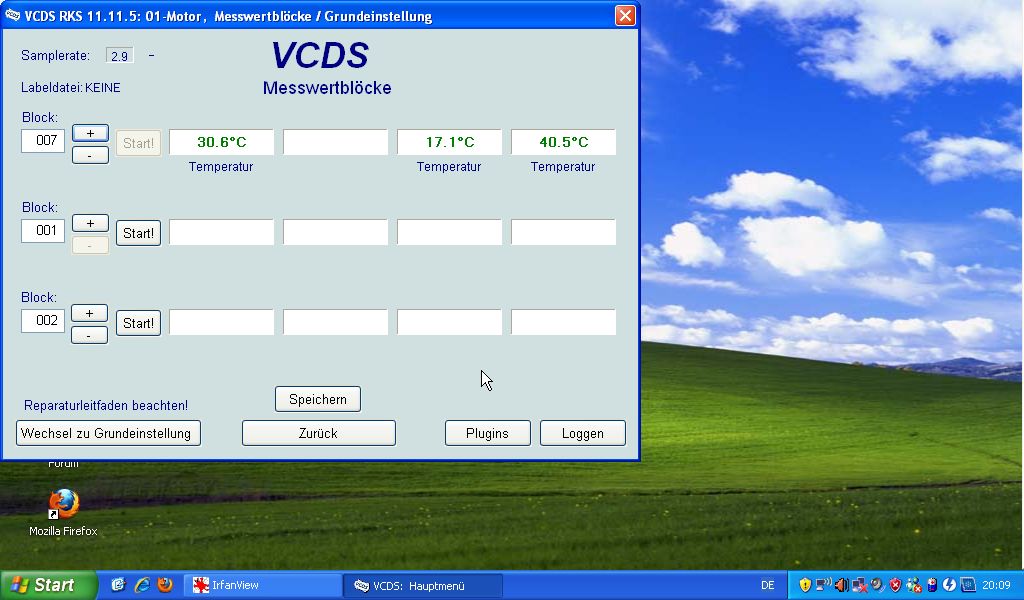Open the disconnected network tray icon
The width and height of the screenshot is (1024, 600).
click(859, 586)
